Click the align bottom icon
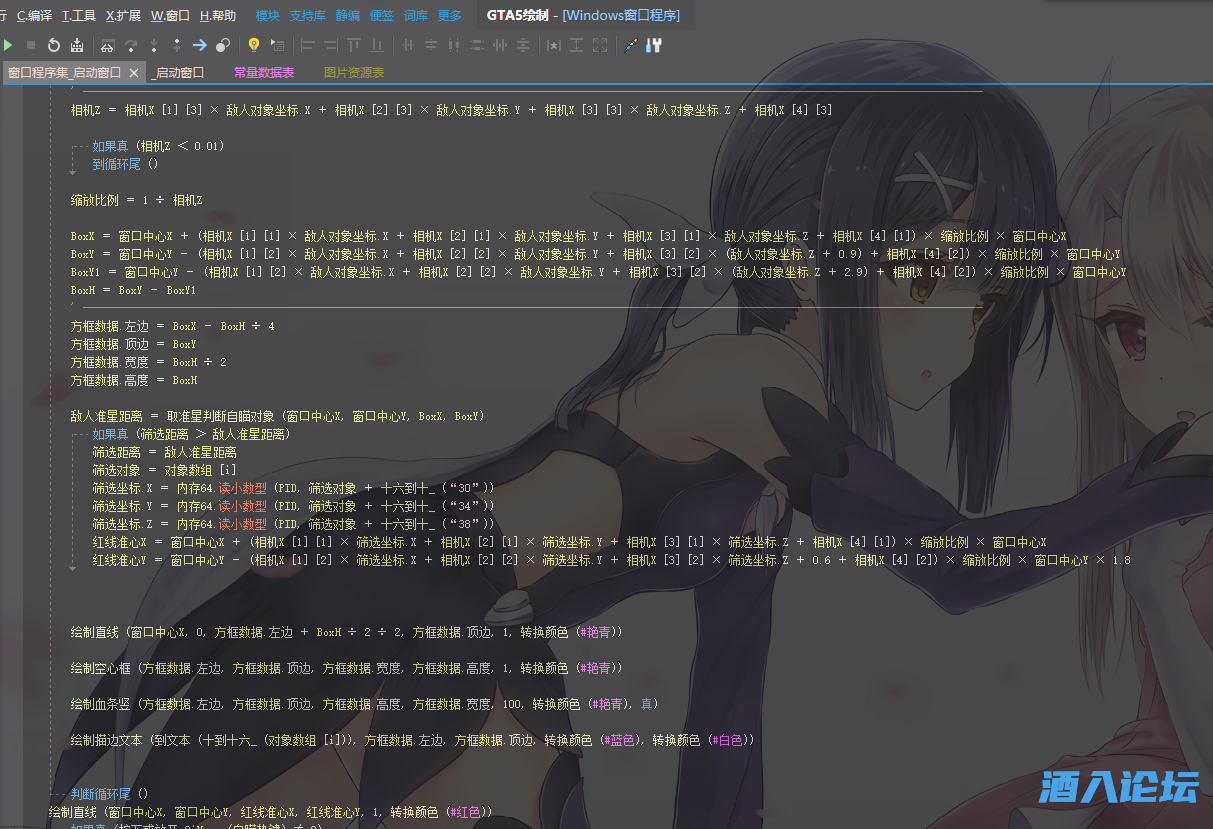 376,45
